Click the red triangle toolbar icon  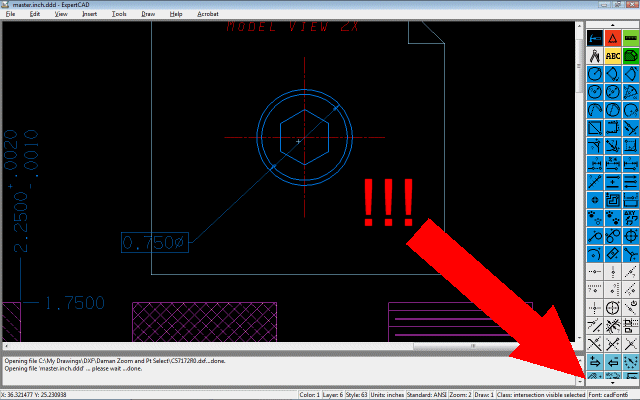click(x=613, y=38)
